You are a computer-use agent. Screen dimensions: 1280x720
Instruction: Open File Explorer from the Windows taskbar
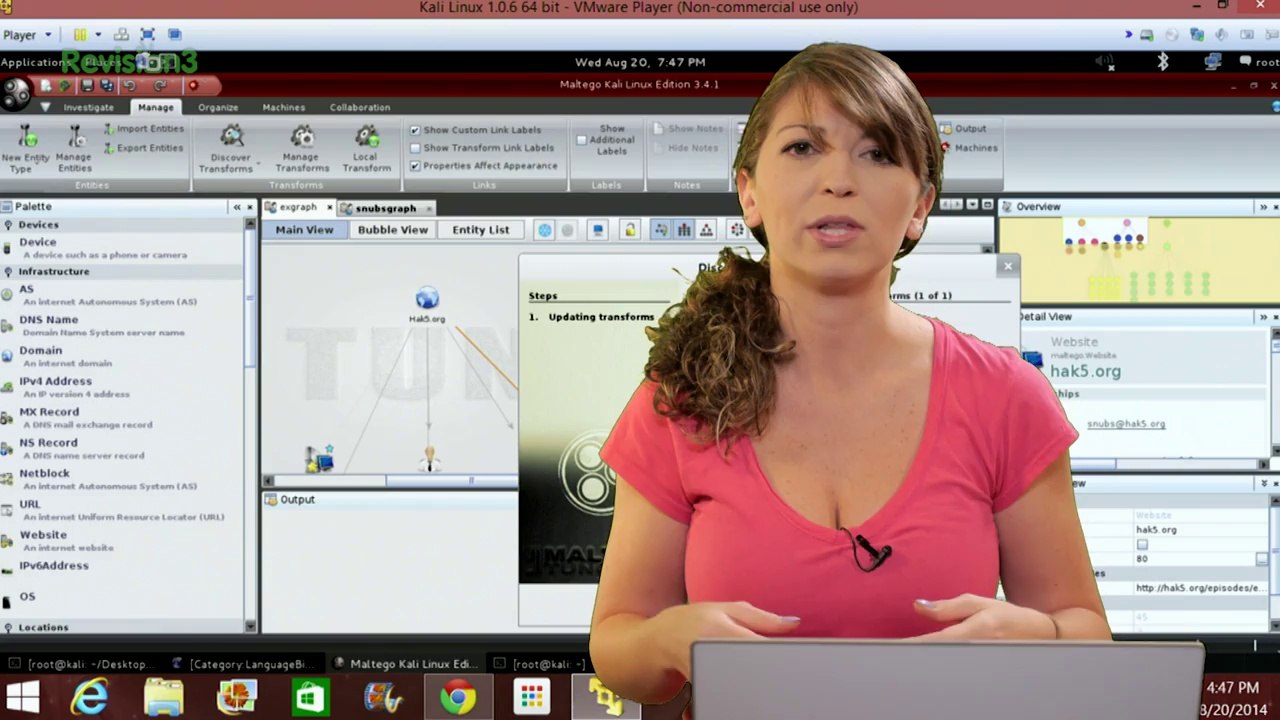pyautogui.click(x=163, y=697)
